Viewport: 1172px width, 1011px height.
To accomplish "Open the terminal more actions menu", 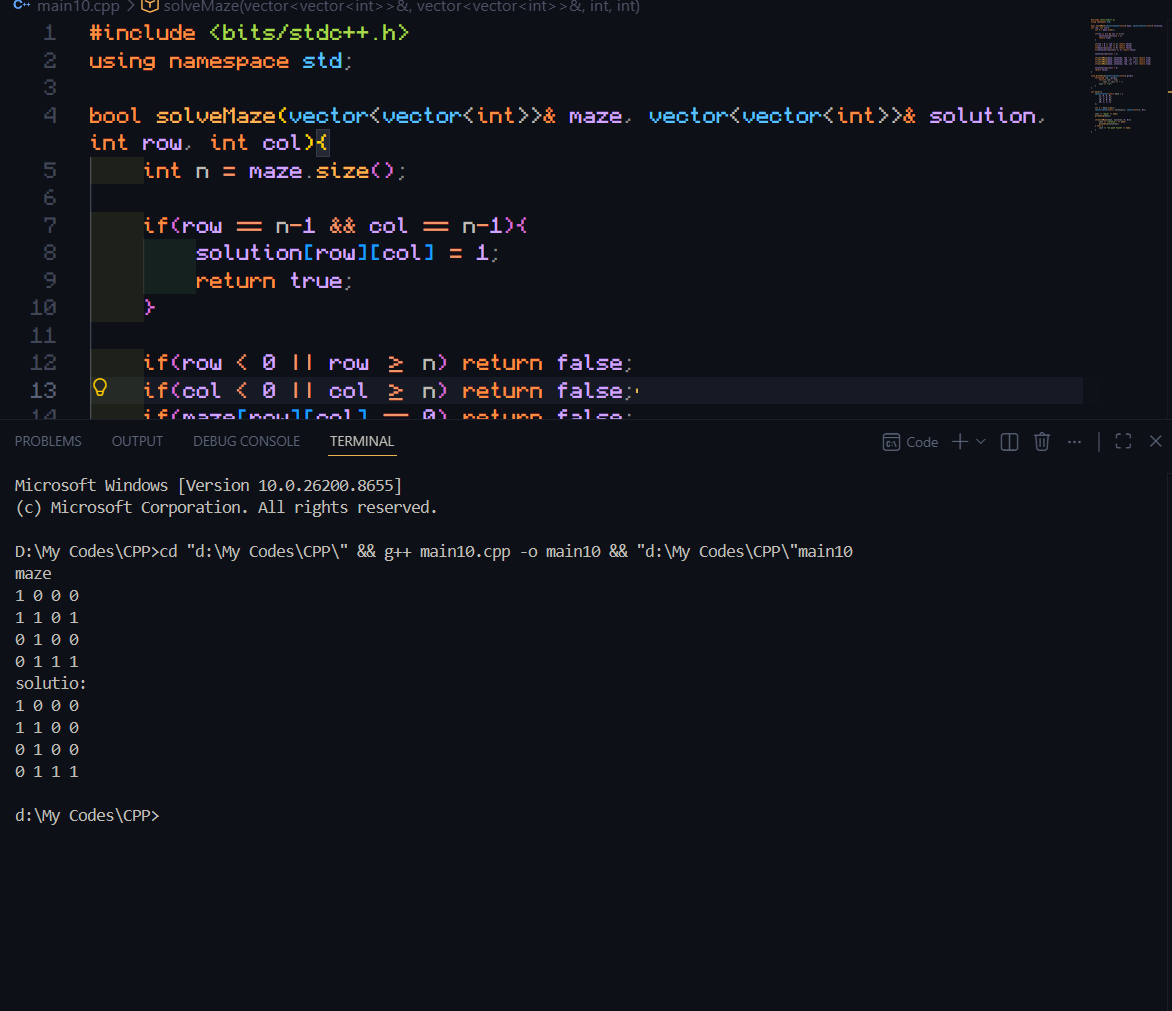I will pos(1074,442).
